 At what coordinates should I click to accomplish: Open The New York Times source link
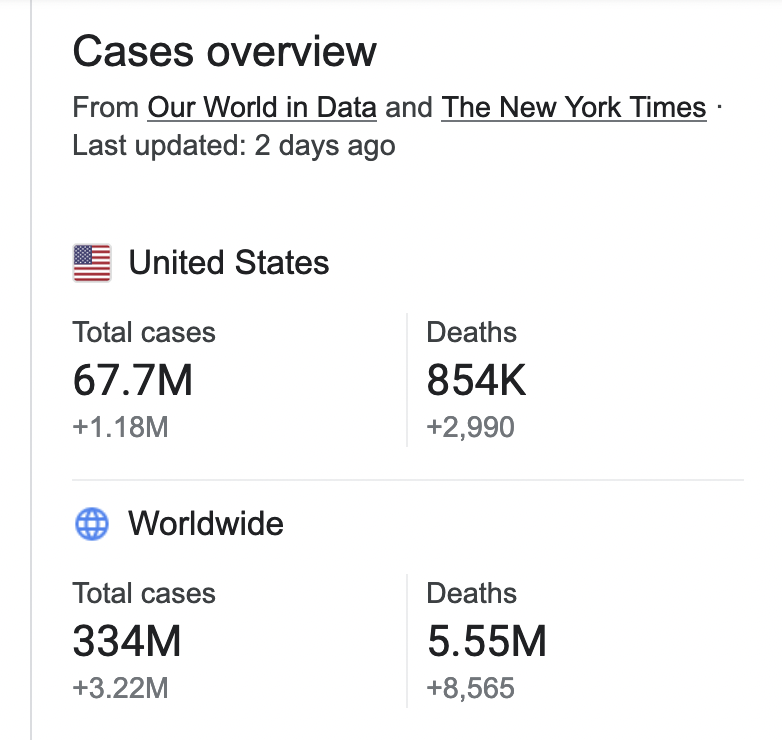(574, 107)
